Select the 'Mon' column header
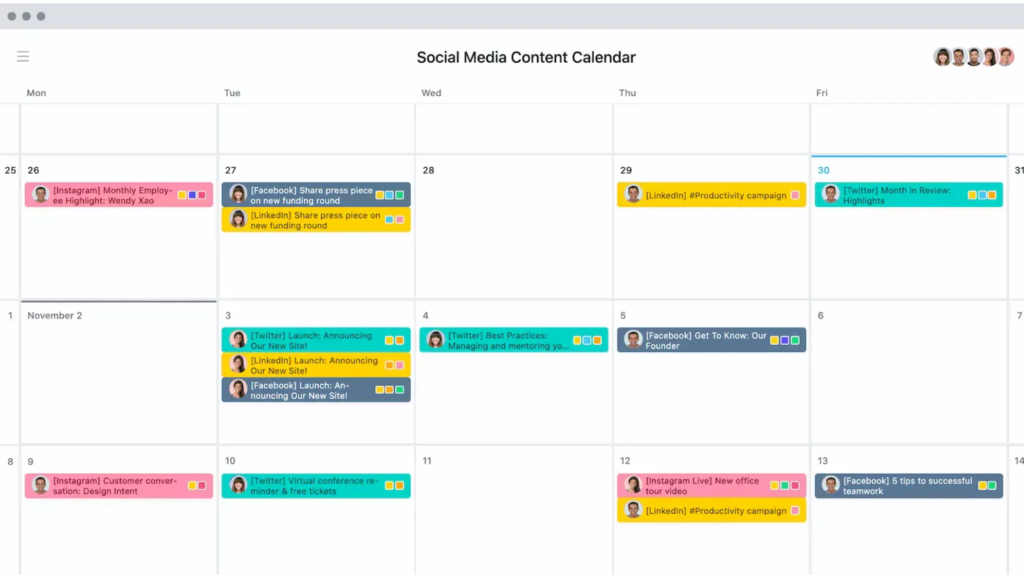The width and height of the screenshot is (1024, 588). 36,92
